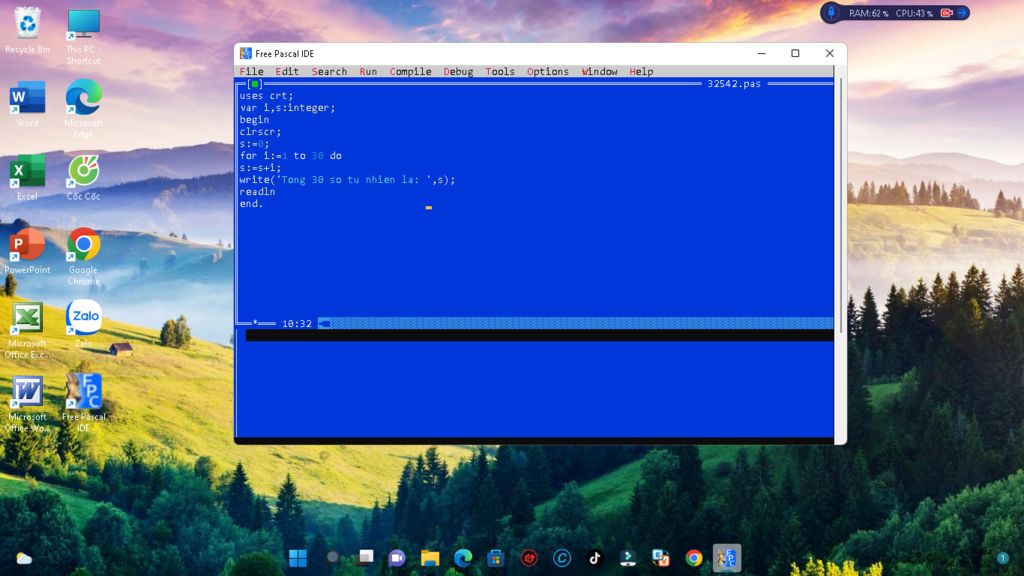Click the taskbar icon right of TikTok
This screenshot has width=1024, height=576.
coord(628,558)
